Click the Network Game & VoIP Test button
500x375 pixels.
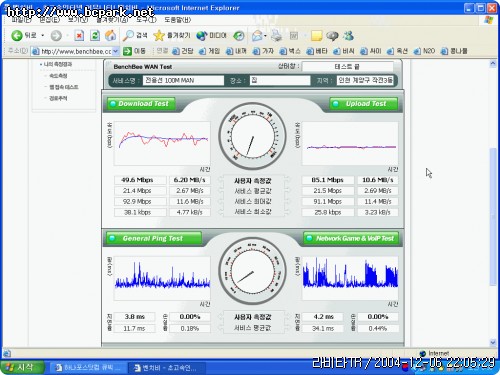[351, 238]
